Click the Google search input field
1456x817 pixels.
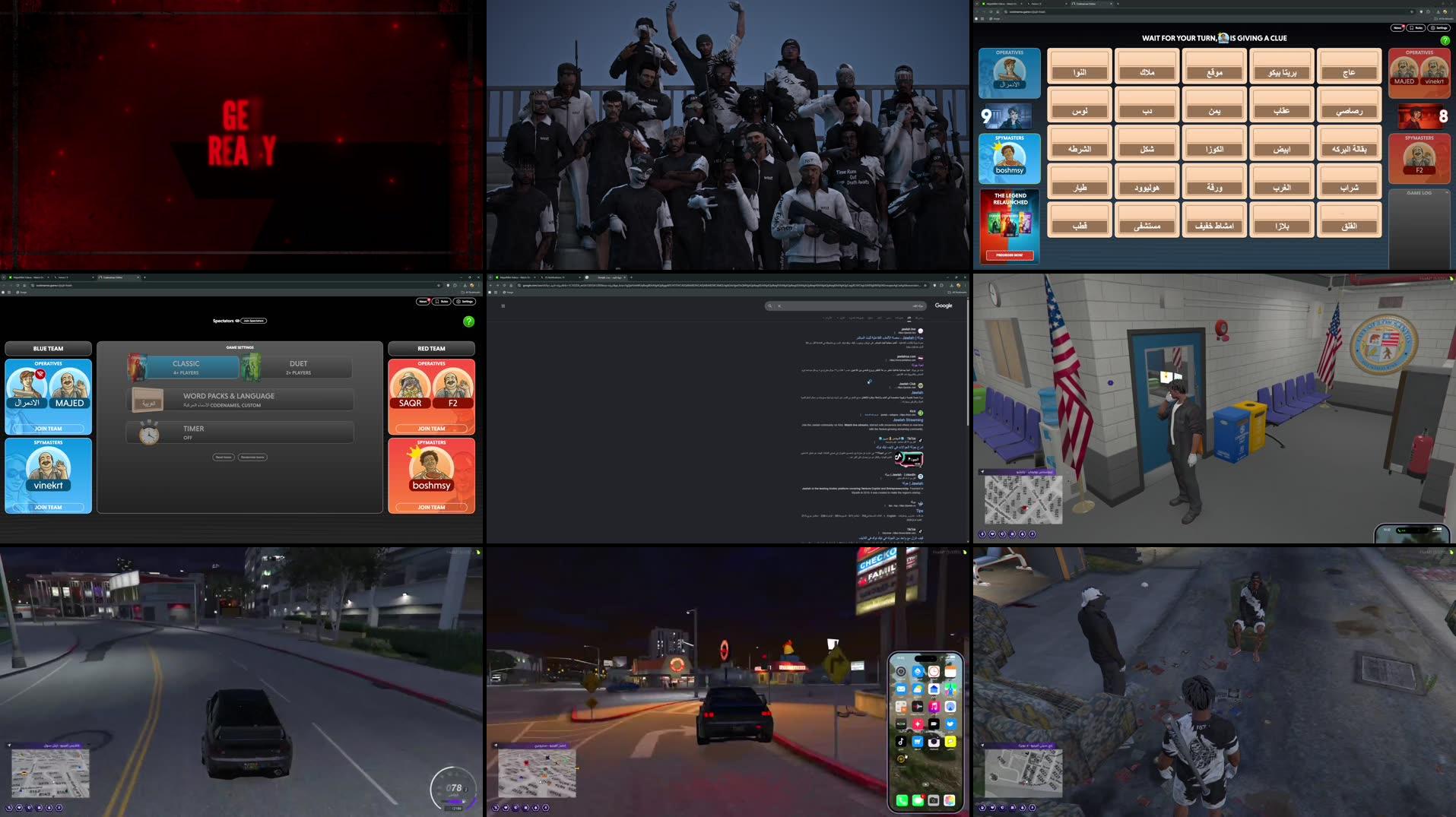click(845, 306)
